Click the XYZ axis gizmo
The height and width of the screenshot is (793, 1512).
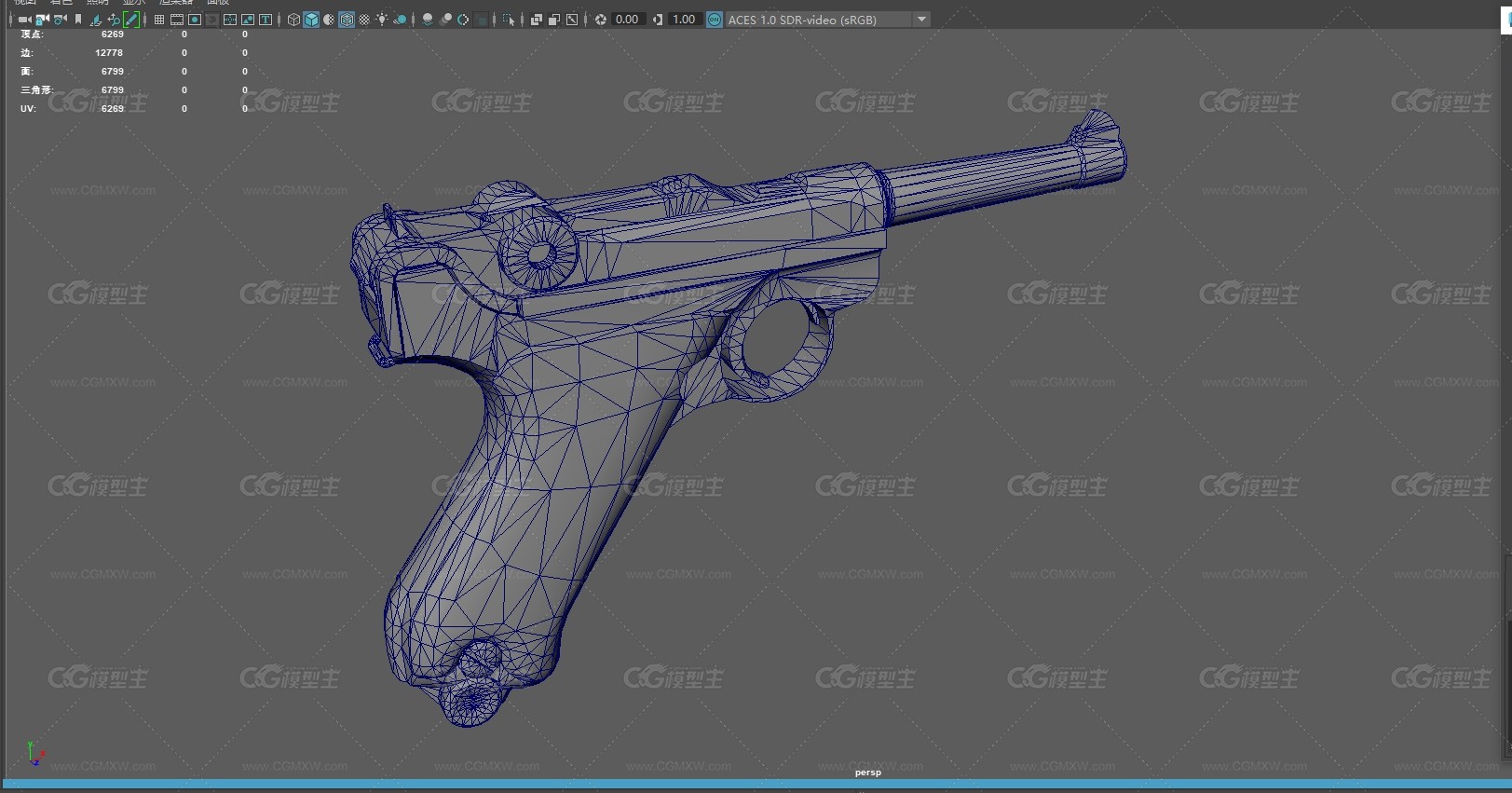[34, 753]
